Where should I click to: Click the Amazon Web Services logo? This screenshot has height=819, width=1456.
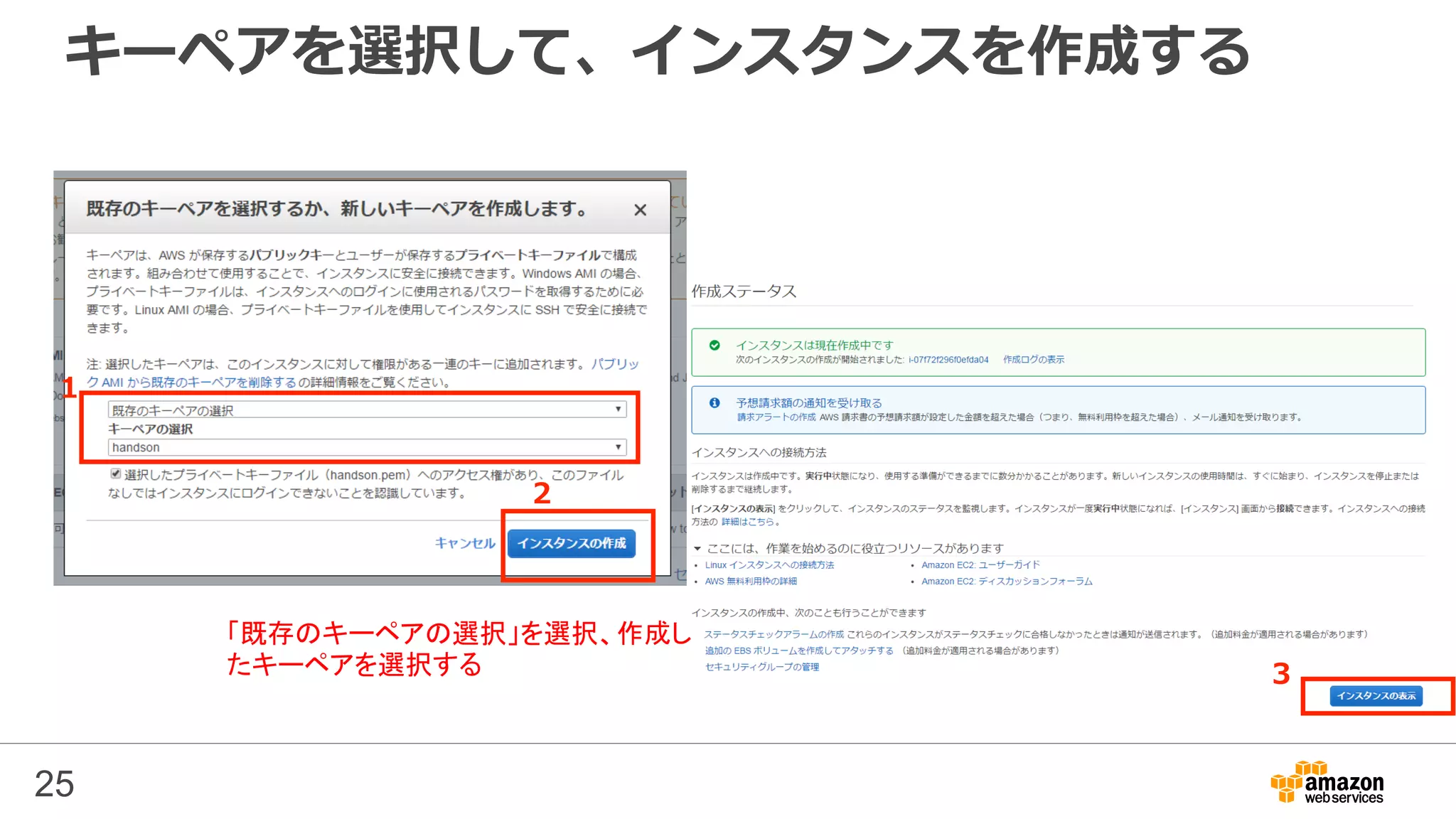click(x=1327, y=783)
